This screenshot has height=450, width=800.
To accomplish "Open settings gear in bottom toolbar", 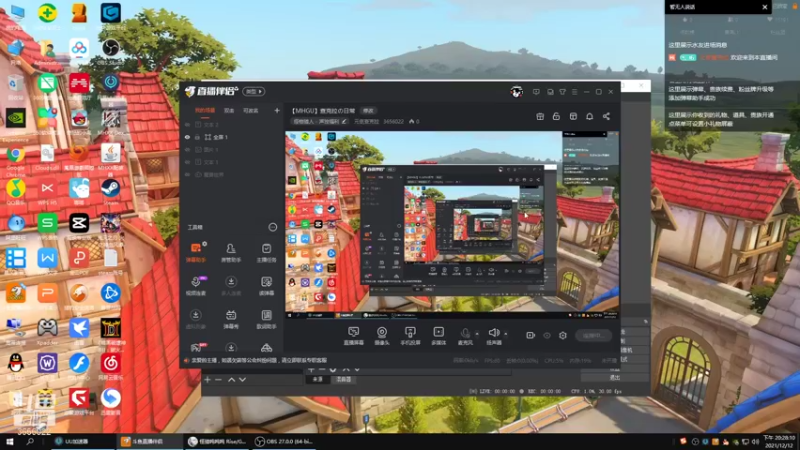I will coord(563,335).
